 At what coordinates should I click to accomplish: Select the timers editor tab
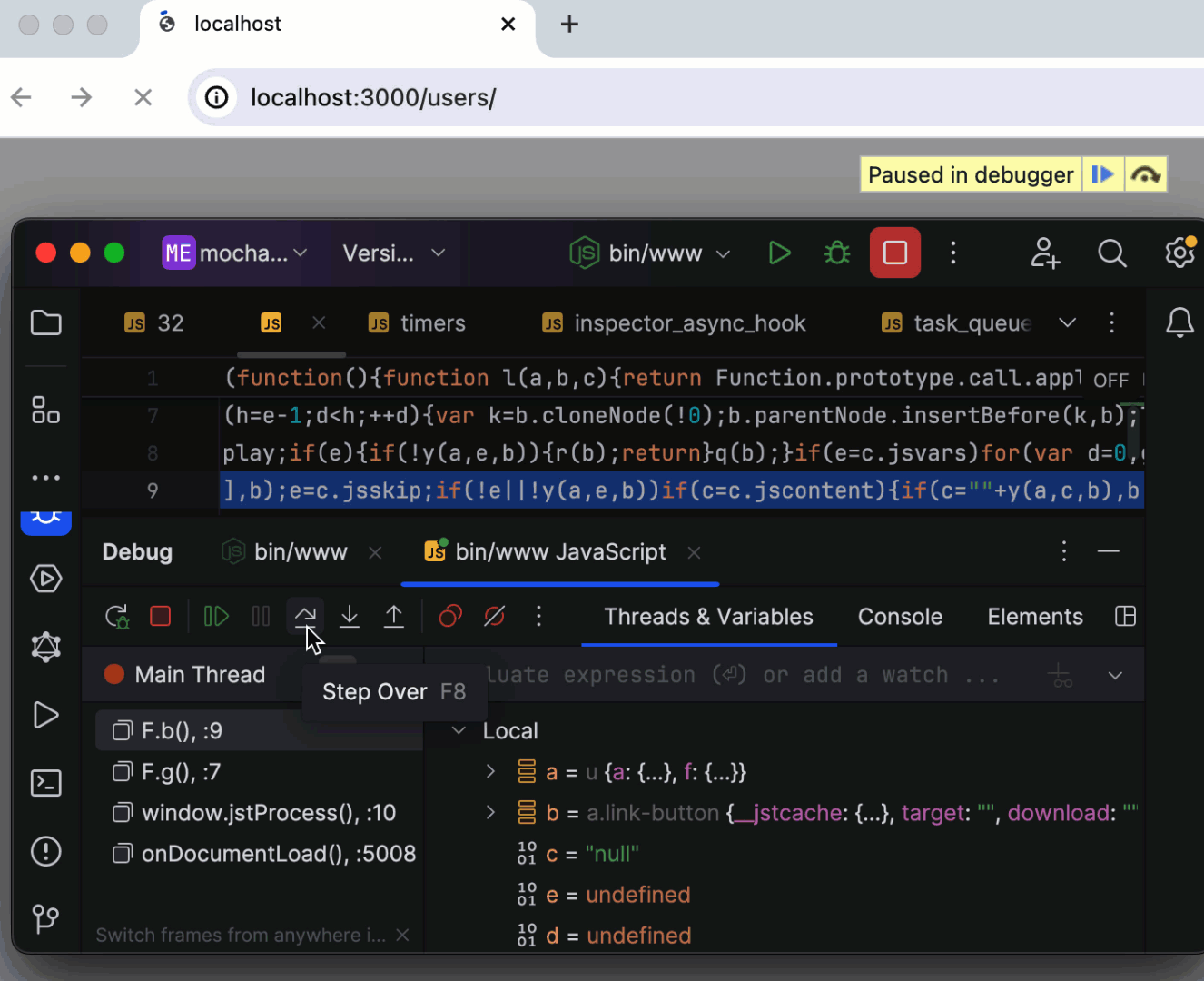433,322
